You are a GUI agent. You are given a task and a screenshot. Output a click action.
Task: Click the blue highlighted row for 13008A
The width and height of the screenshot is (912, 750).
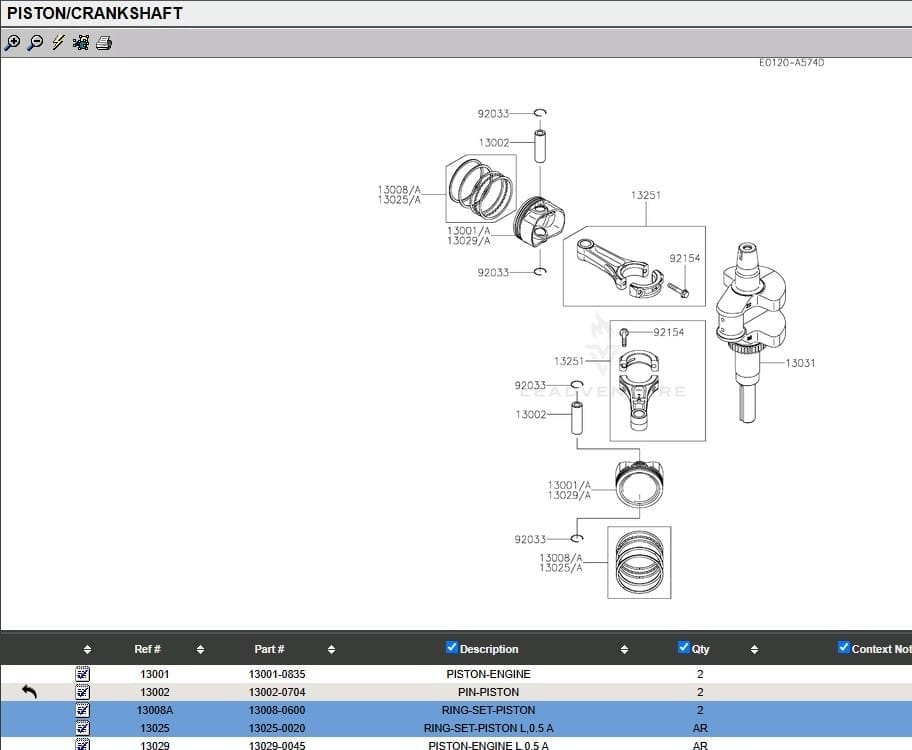pyautogui.click(x=148, y=710)
